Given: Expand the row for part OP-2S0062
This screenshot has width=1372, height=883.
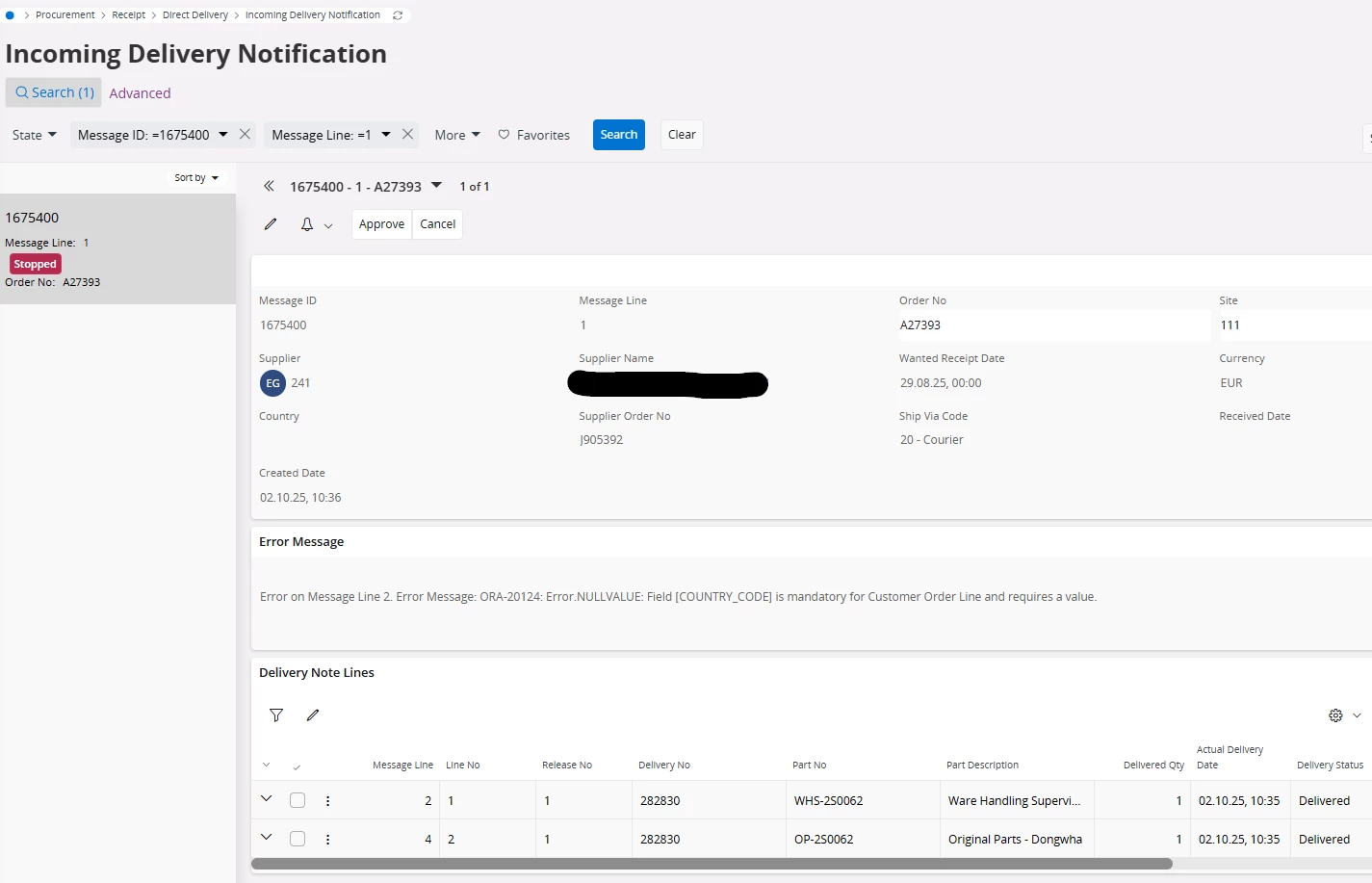Looking at the screenshot, I should (x=267, y=838).
